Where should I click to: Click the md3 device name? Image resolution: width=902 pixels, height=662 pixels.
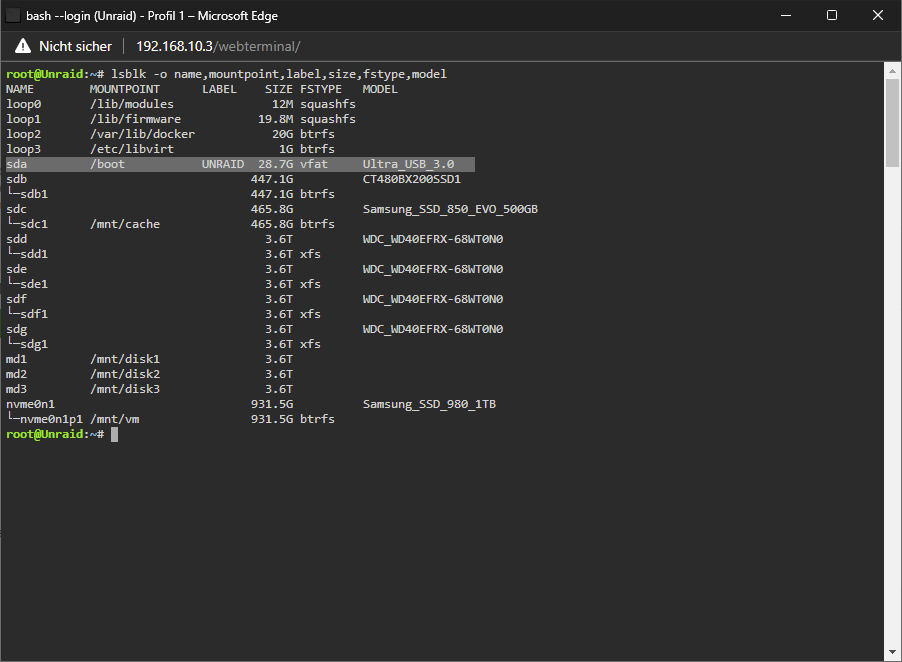point(16,389)
